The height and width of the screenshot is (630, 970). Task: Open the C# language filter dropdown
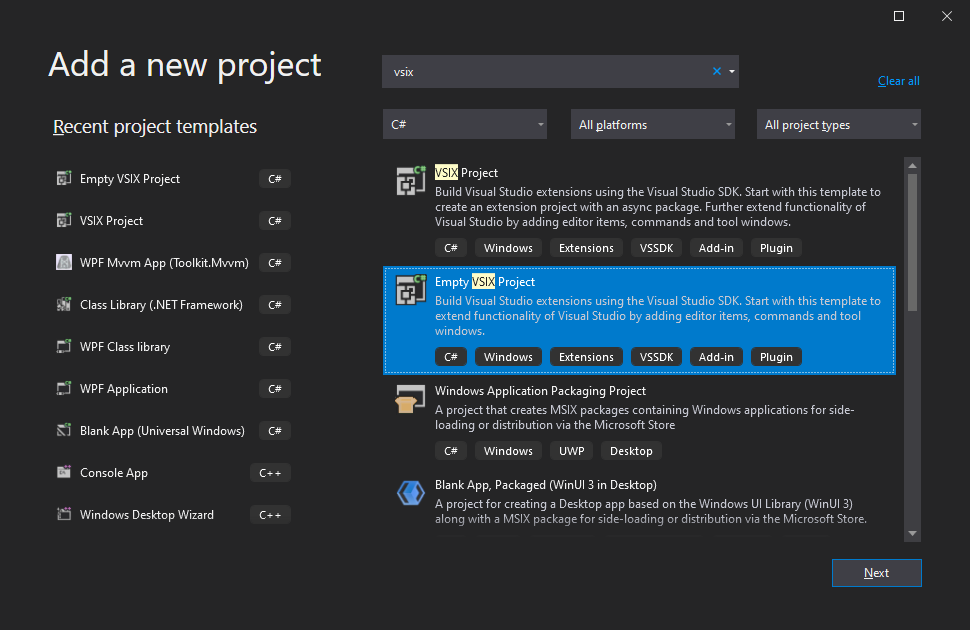coord(465,124)
